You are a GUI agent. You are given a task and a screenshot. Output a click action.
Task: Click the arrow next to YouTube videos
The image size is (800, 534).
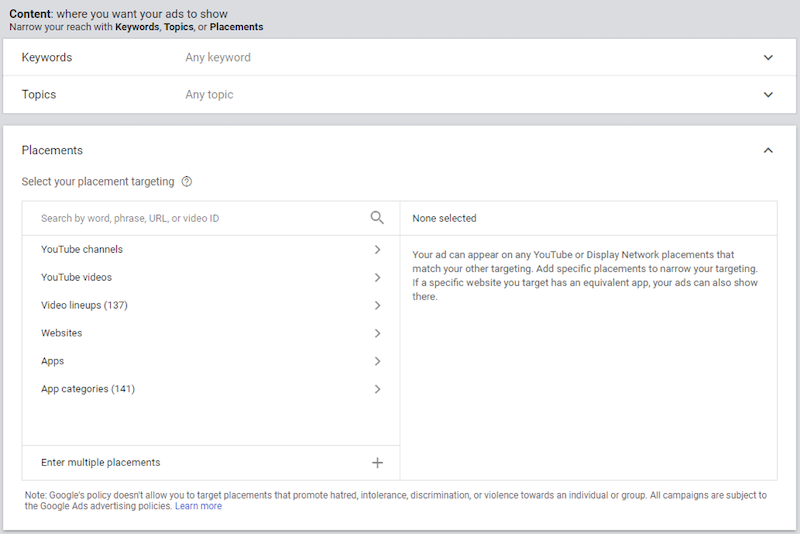point(377,278)
